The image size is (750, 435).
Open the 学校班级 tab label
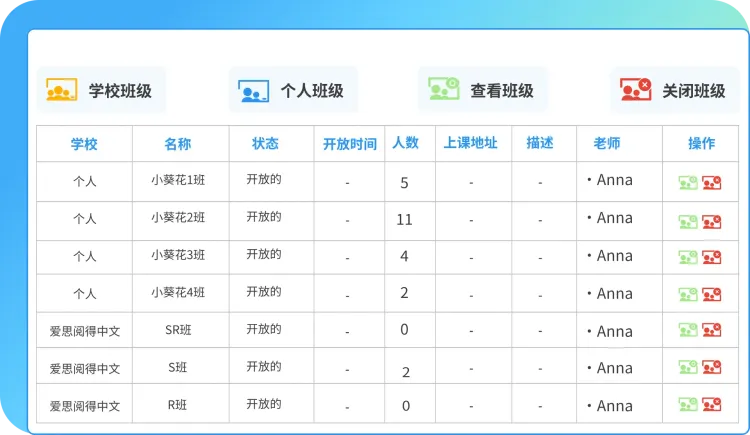[x=120, y=90]
